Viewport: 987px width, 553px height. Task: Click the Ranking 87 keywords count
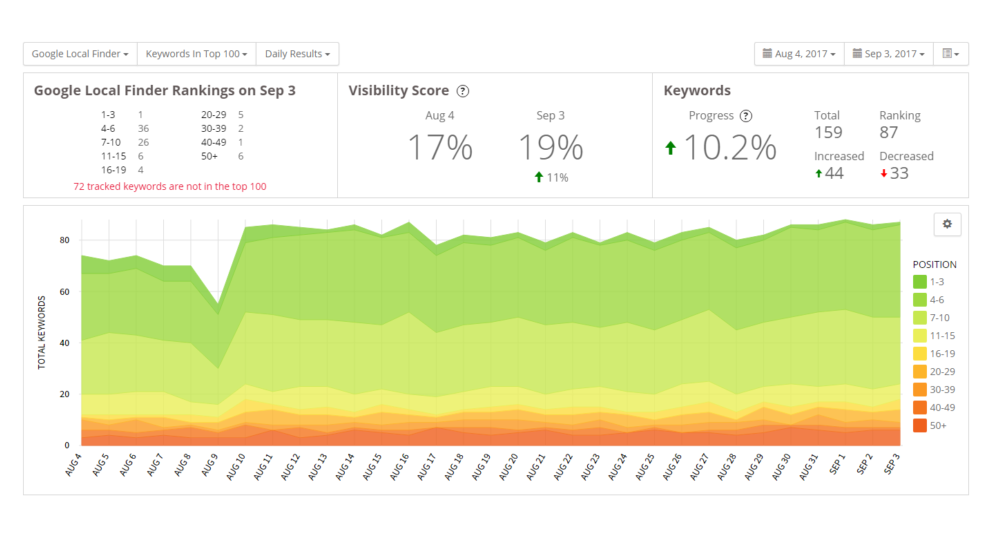point(888,132)
